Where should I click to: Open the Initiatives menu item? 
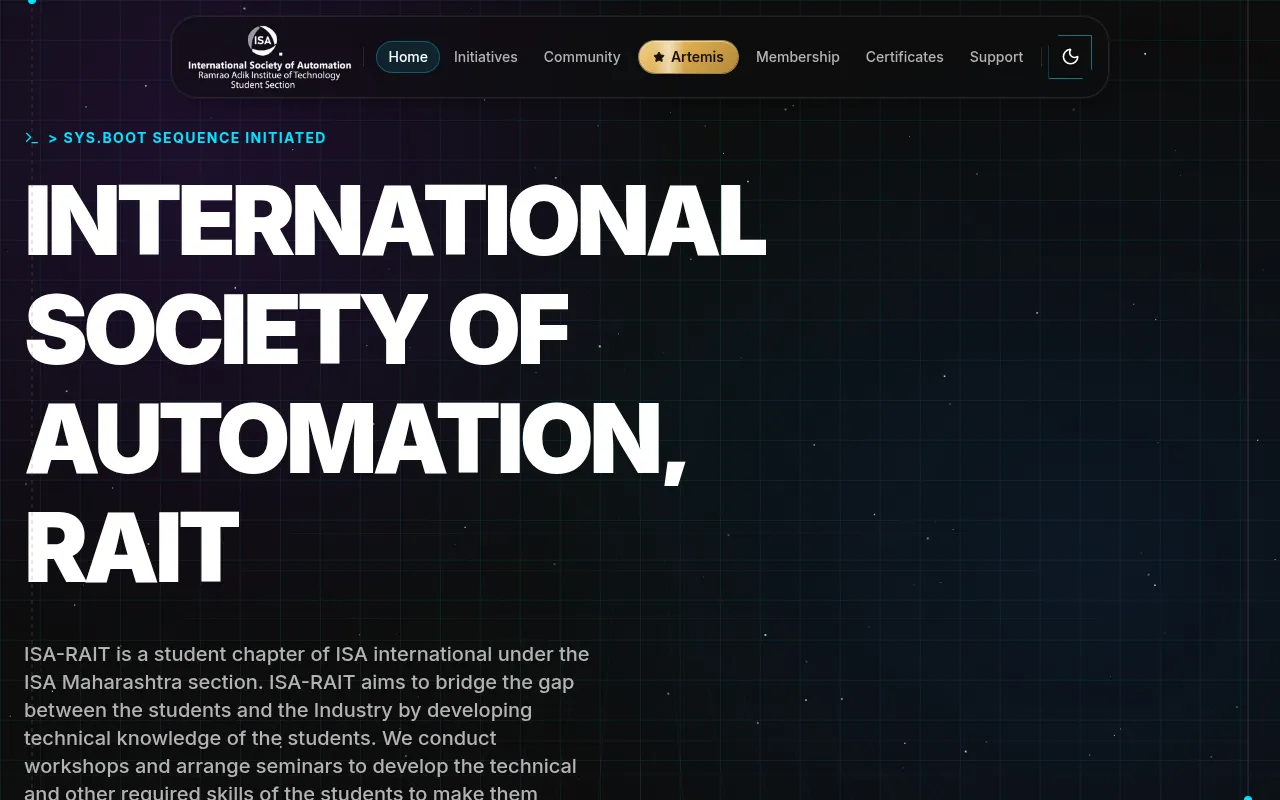486,57
